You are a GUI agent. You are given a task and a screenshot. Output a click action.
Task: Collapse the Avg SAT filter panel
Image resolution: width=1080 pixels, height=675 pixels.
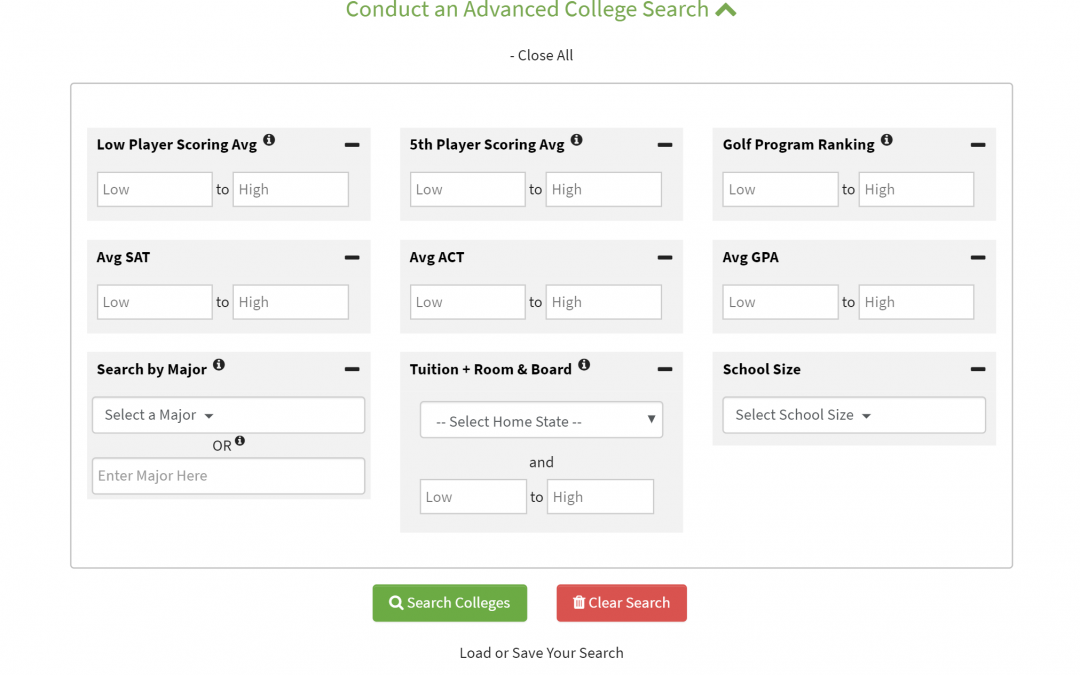[352, 257]
